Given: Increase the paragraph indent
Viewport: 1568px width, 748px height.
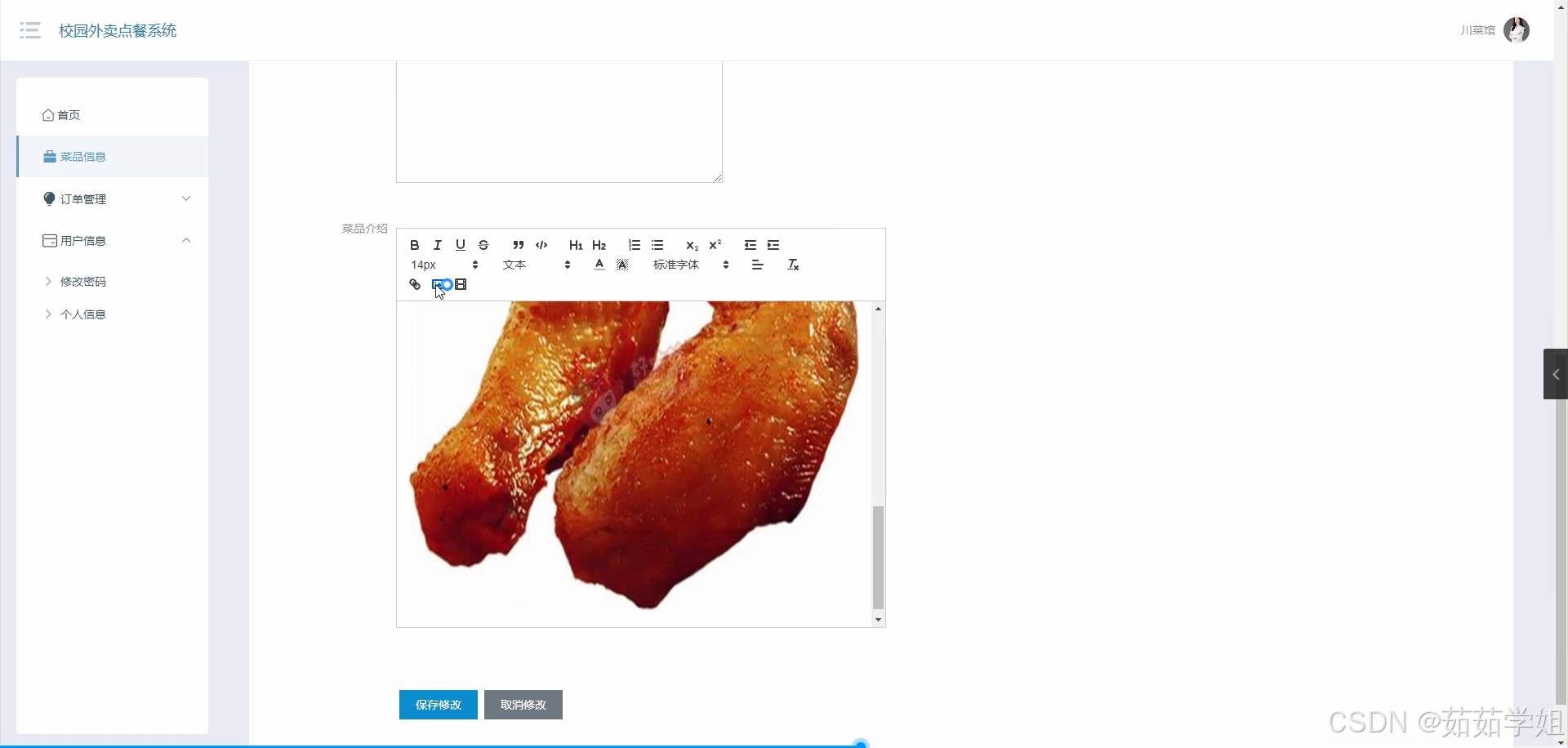Looking at the screenshot, I should pos(773,245).
